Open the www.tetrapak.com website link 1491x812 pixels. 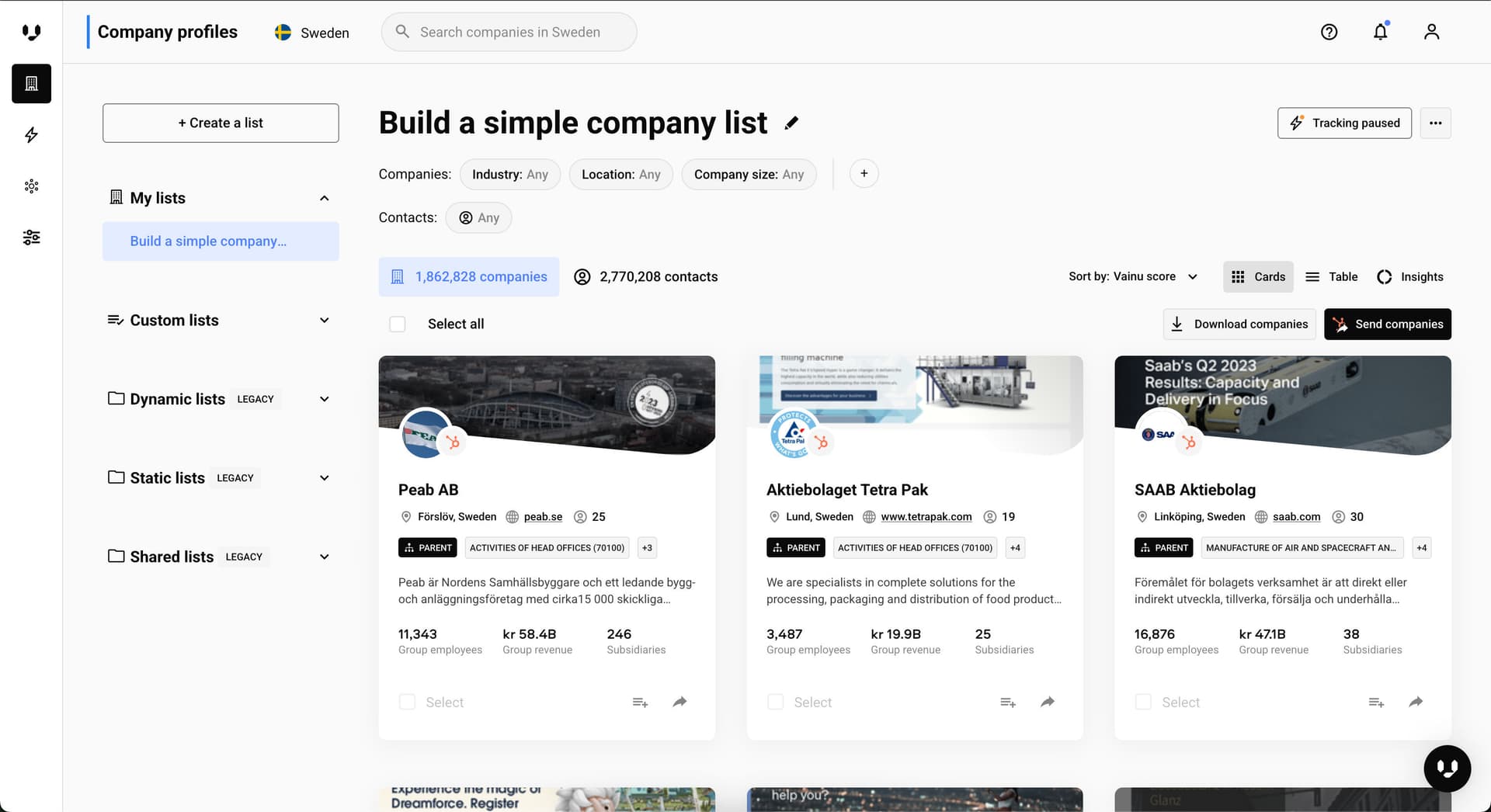(x=926, y=517)
